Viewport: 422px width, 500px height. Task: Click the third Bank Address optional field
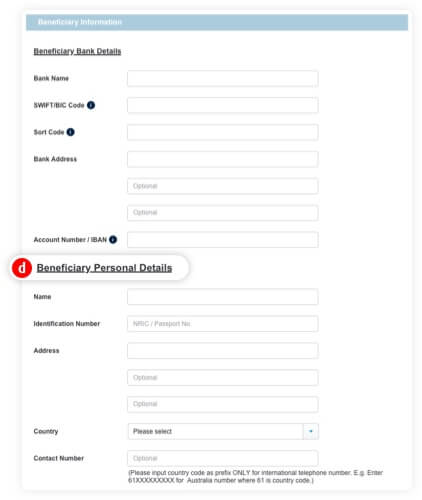(223, 213)
